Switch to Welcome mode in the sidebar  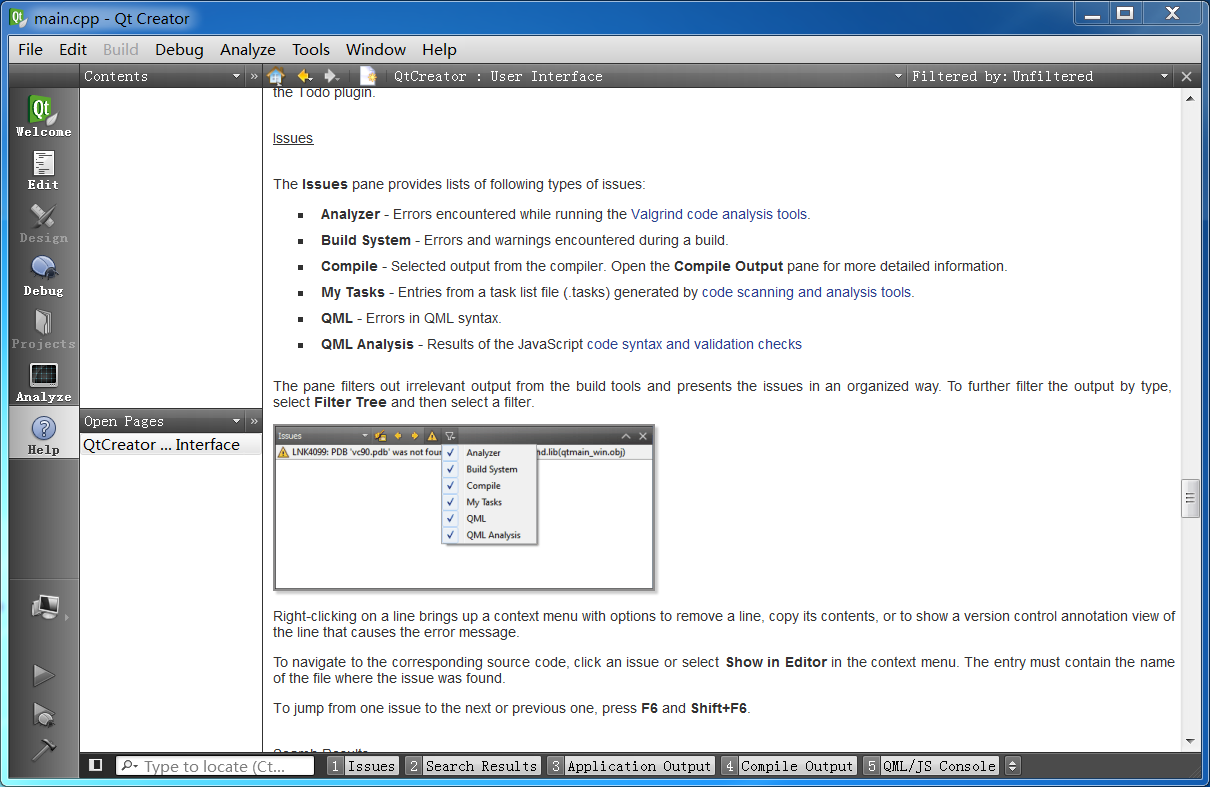[x=43, y=116]
